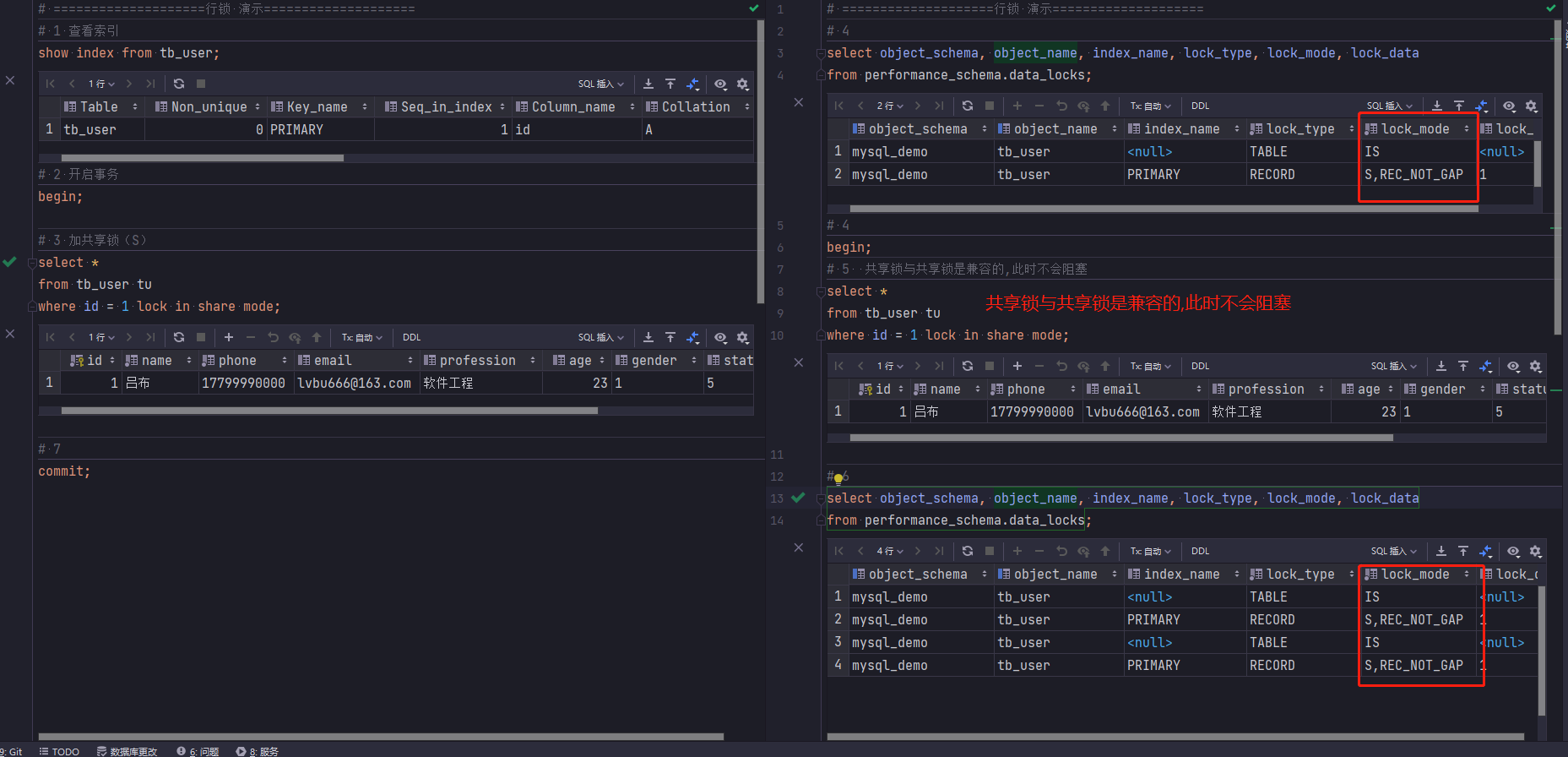1568x757 pixels.
Task: Submit changes arrow in the left tb_user grid
Action: [x=317, y=337]
